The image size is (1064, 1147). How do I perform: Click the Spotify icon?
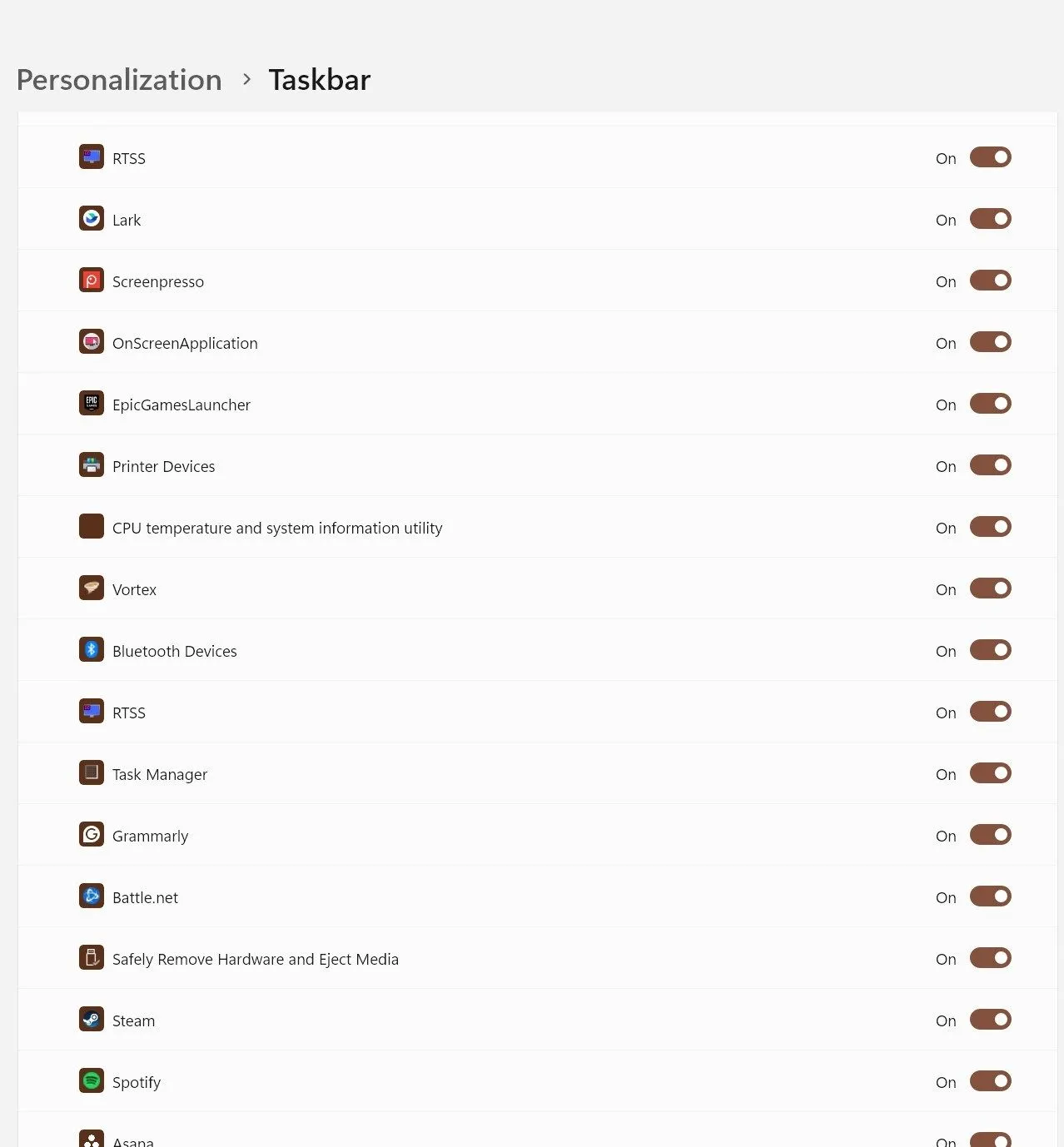(x=92, y=1080)
